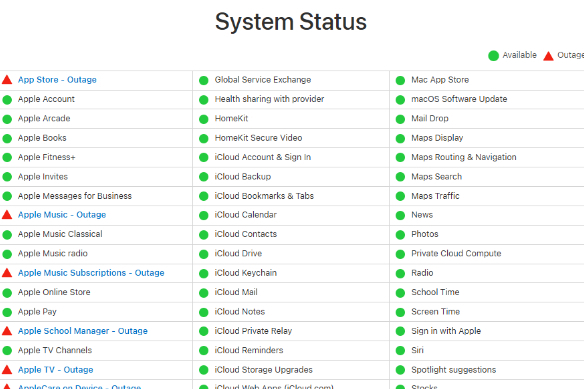Screen dimensions: 584x389
Task: Click the School Time entry
Action: pos(435,292)
